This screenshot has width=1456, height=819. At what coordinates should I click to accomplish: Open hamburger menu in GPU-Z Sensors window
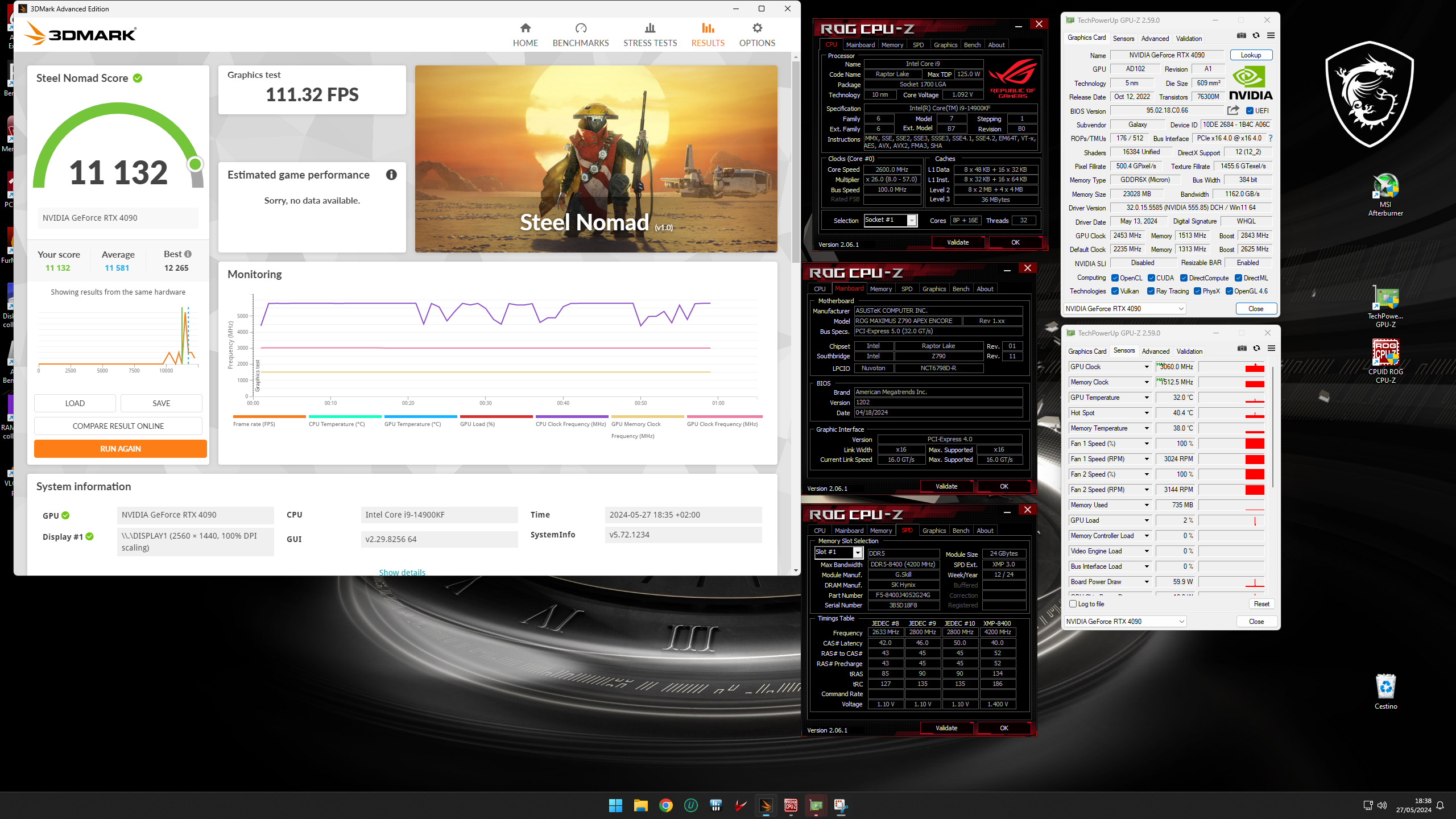(x=1272, y=349)
